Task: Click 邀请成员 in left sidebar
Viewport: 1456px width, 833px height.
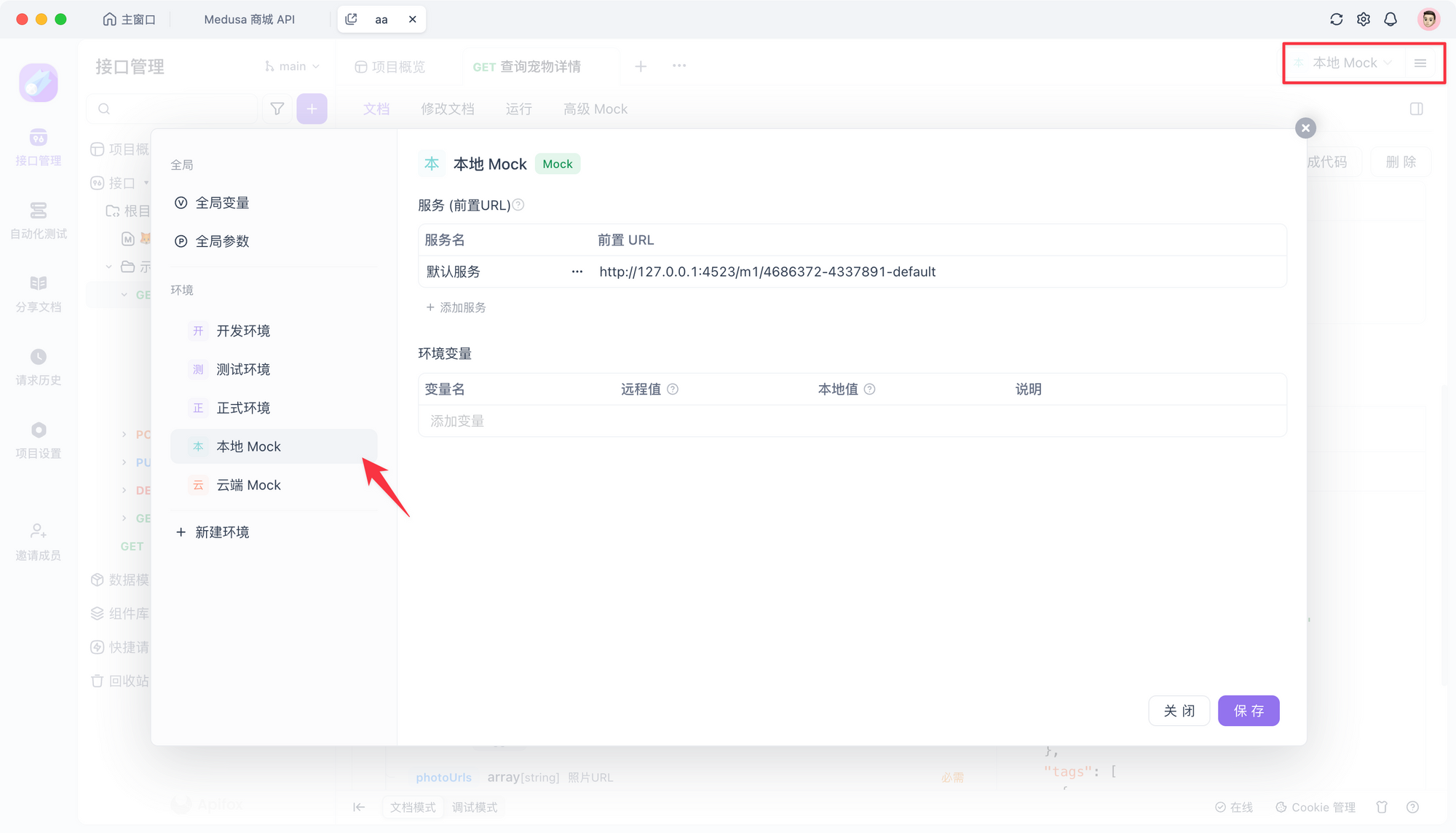Action: point(39,543)
